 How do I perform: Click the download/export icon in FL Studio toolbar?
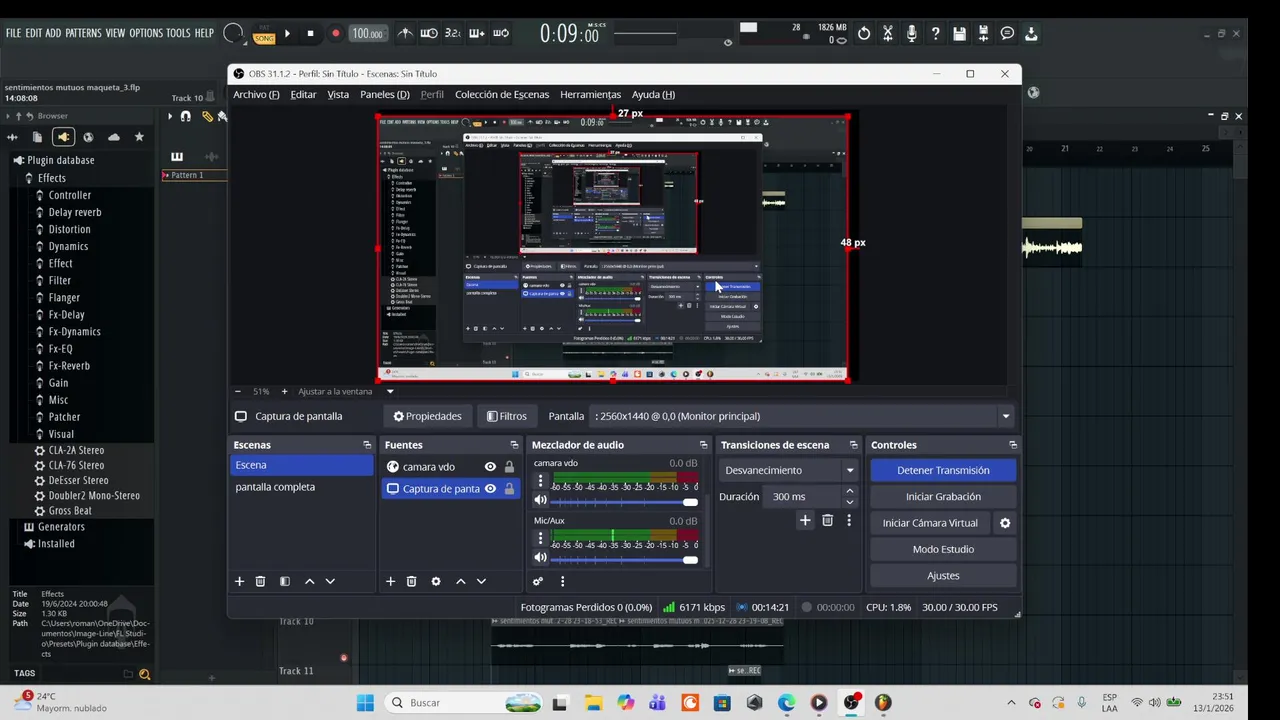(x=1031, y=33)
